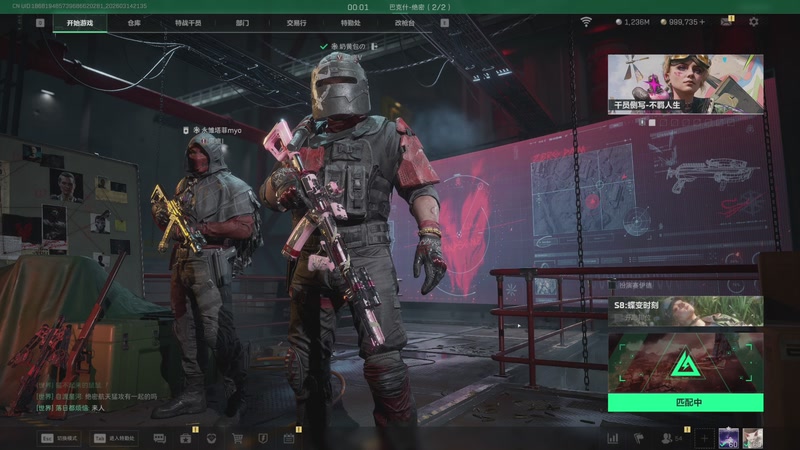Click the Q previous-tab key icon
800x450 pixels.
[40, 23]
